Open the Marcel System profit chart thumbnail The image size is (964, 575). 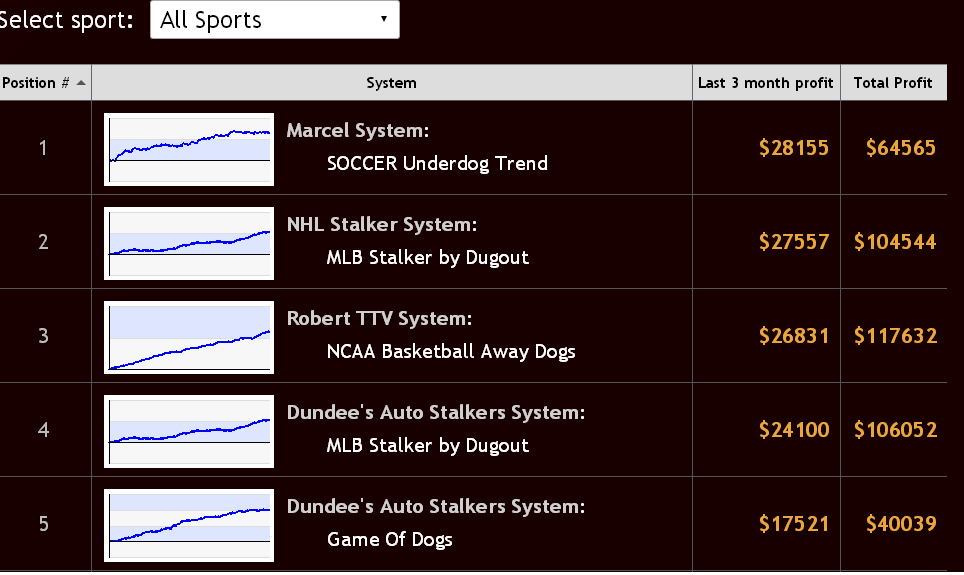coord(189,149)
